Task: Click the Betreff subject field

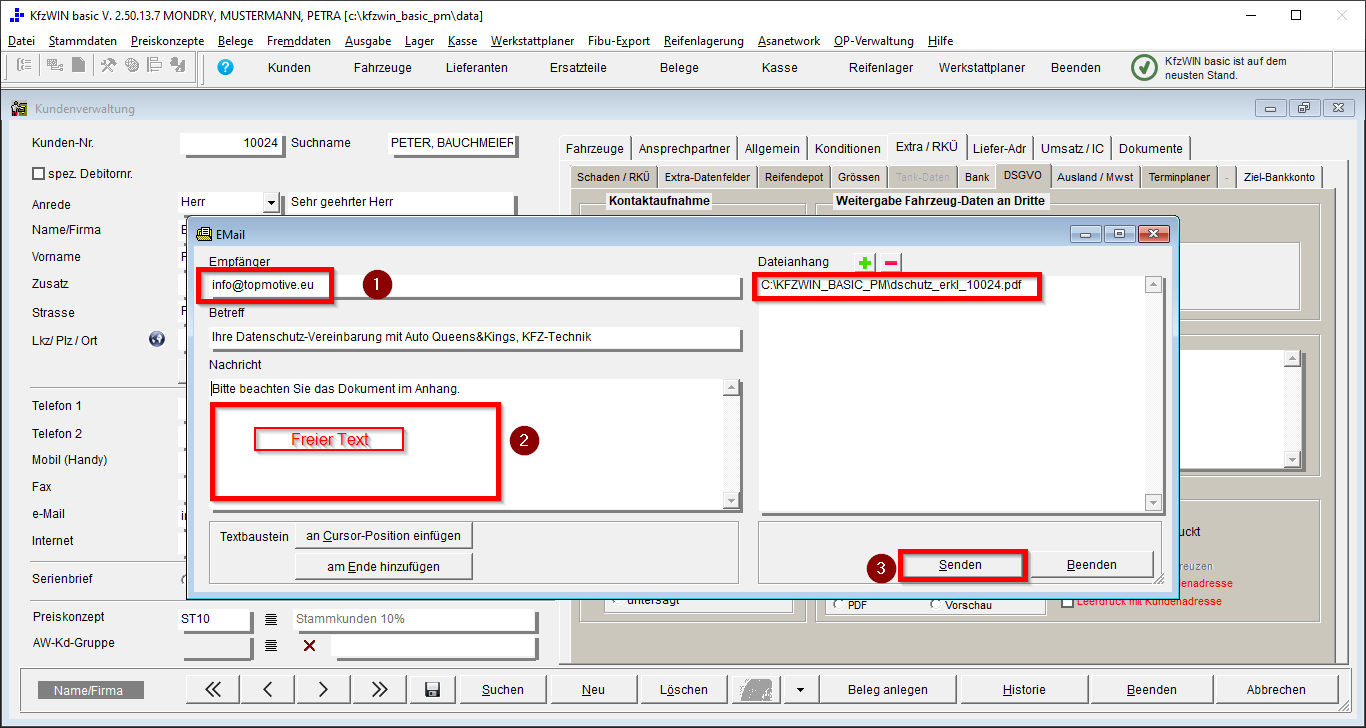Action: point(475,338)
